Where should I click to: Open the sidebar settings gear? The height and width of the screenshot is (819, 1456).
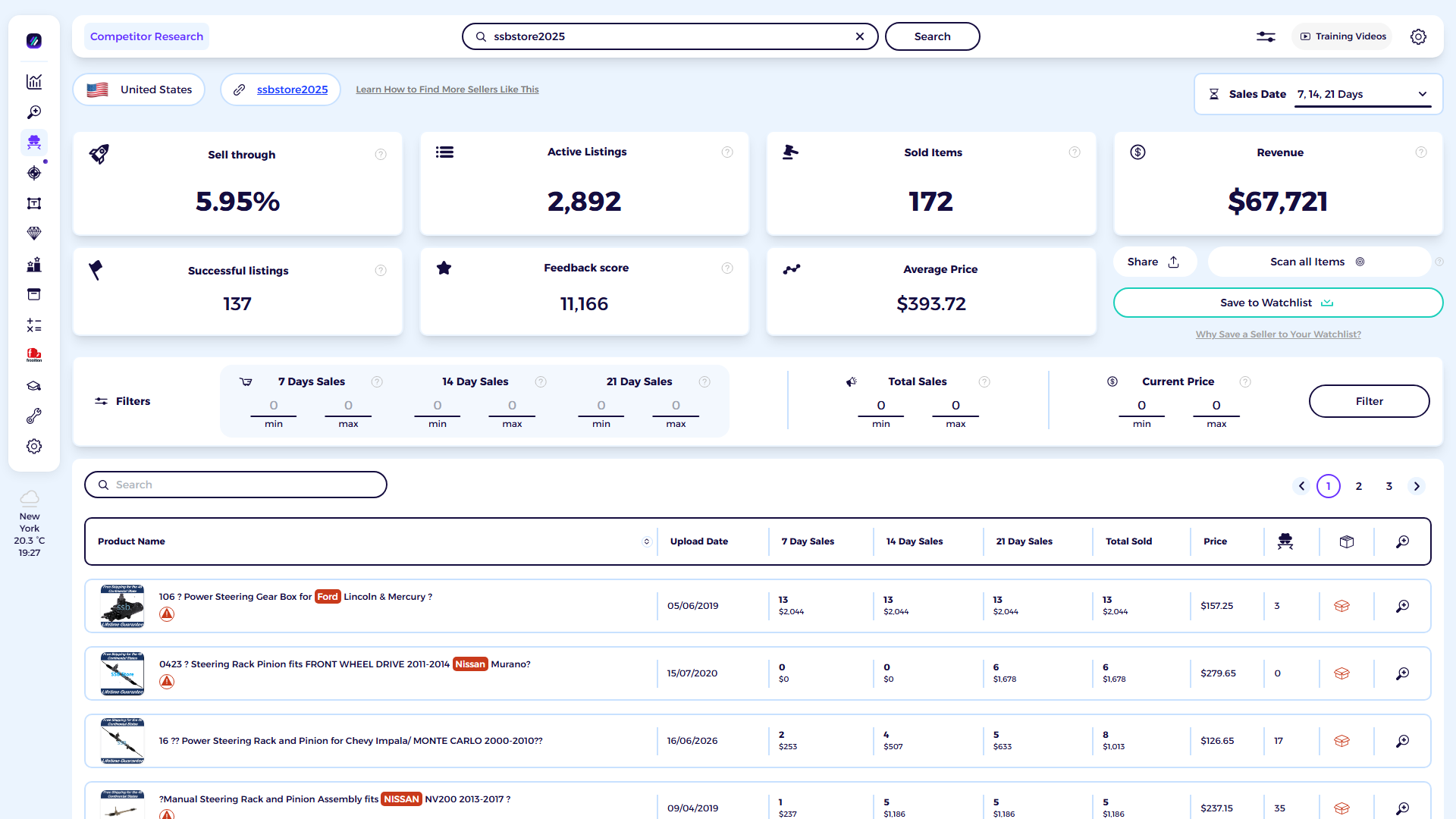[34, 447]
